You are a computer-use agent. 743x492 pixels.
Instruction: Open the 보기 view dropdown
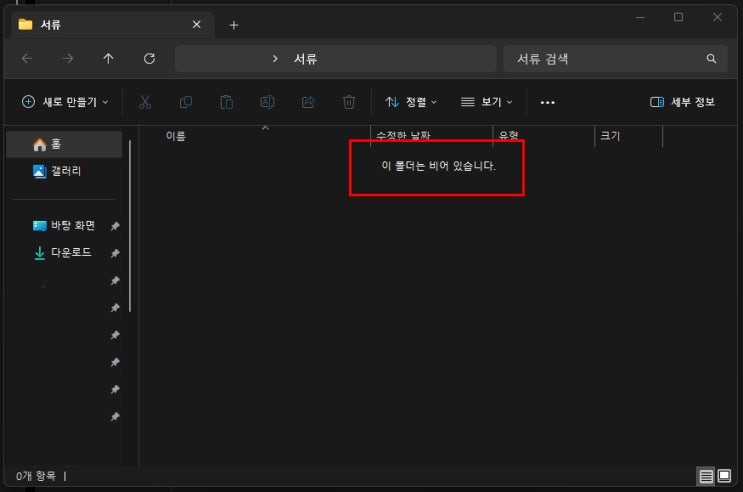(x=487, y=102)
